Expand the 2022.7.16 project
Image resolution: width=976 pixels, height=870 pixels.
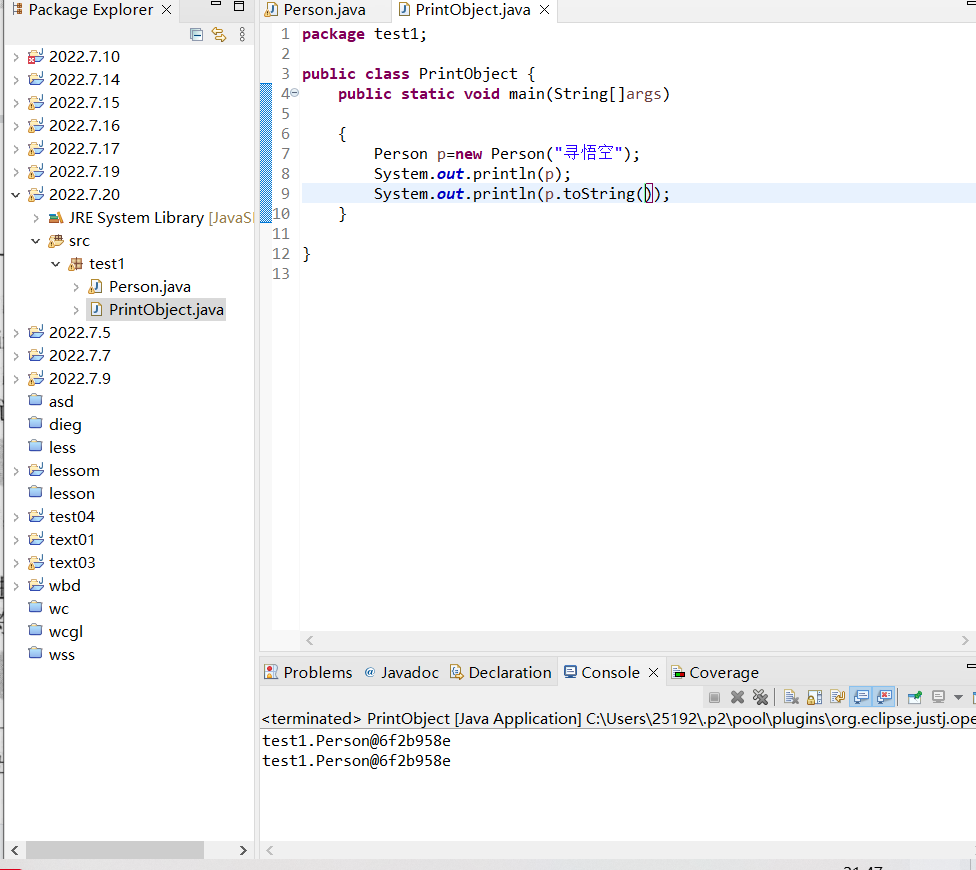tap(16, 126)
